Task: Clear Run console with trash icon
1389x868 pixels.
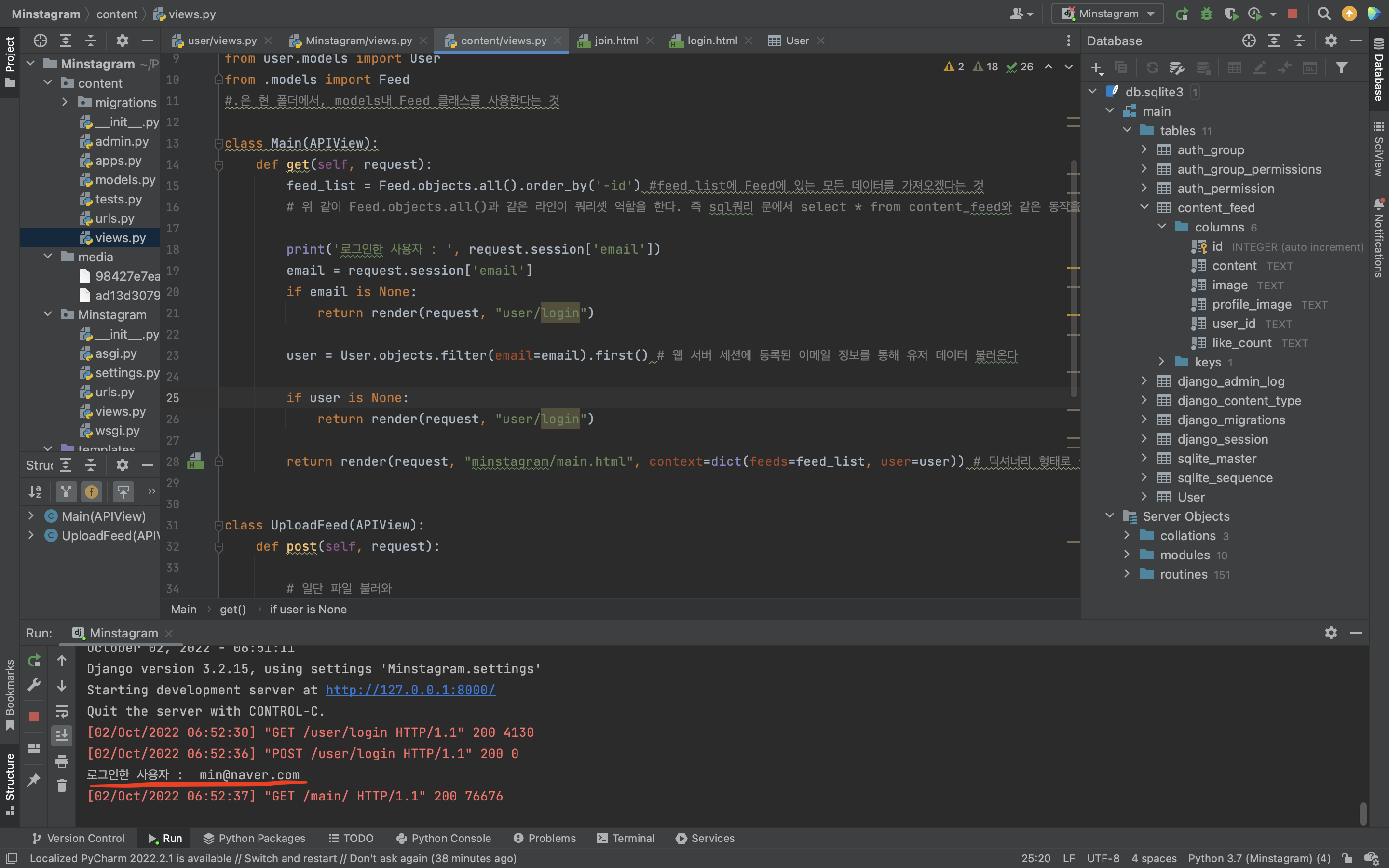Action: [61, 786]
